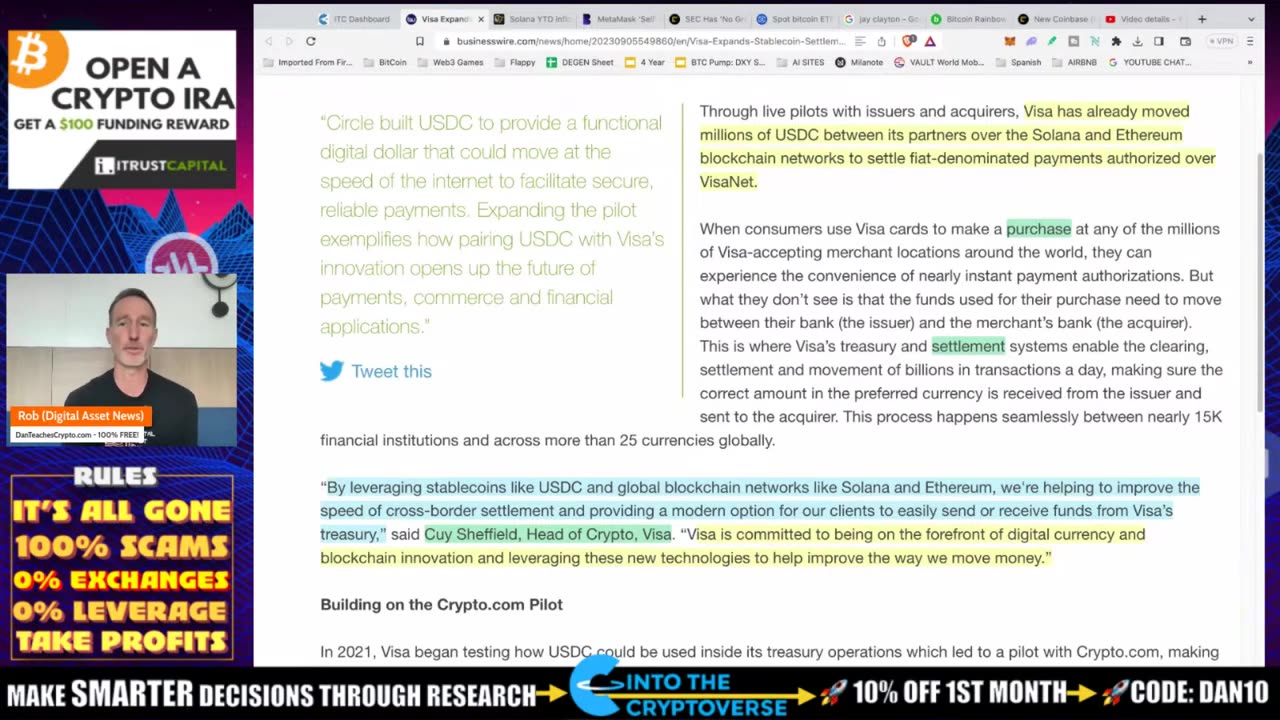Open the extensions puzzle piece menu

(1116, 41)
